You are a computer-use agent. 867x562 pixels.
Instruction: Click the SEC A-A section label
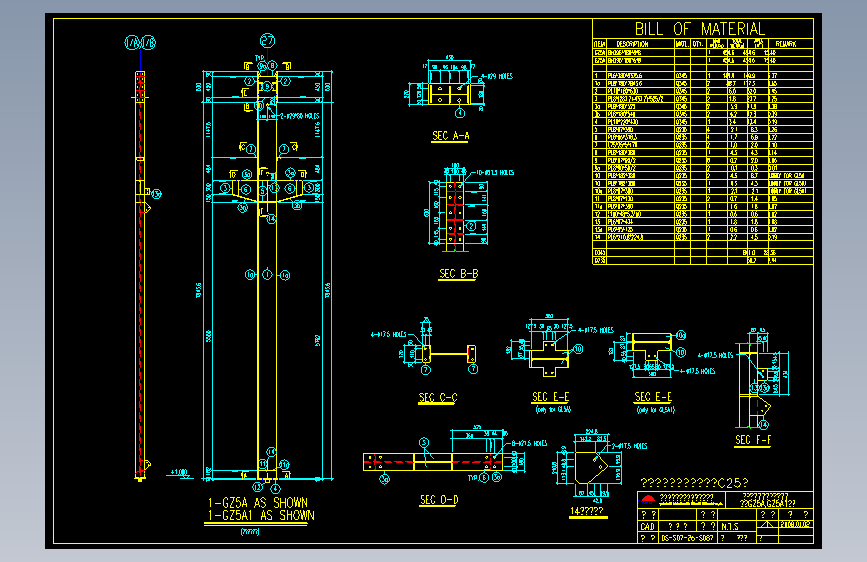pyautogui.click(x=451, y=136)
